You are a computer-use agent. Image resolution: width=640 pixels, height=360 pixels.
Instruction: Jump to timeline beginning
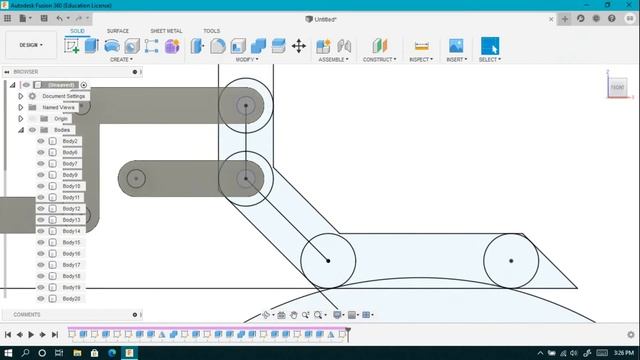click(x=8, y=335)
